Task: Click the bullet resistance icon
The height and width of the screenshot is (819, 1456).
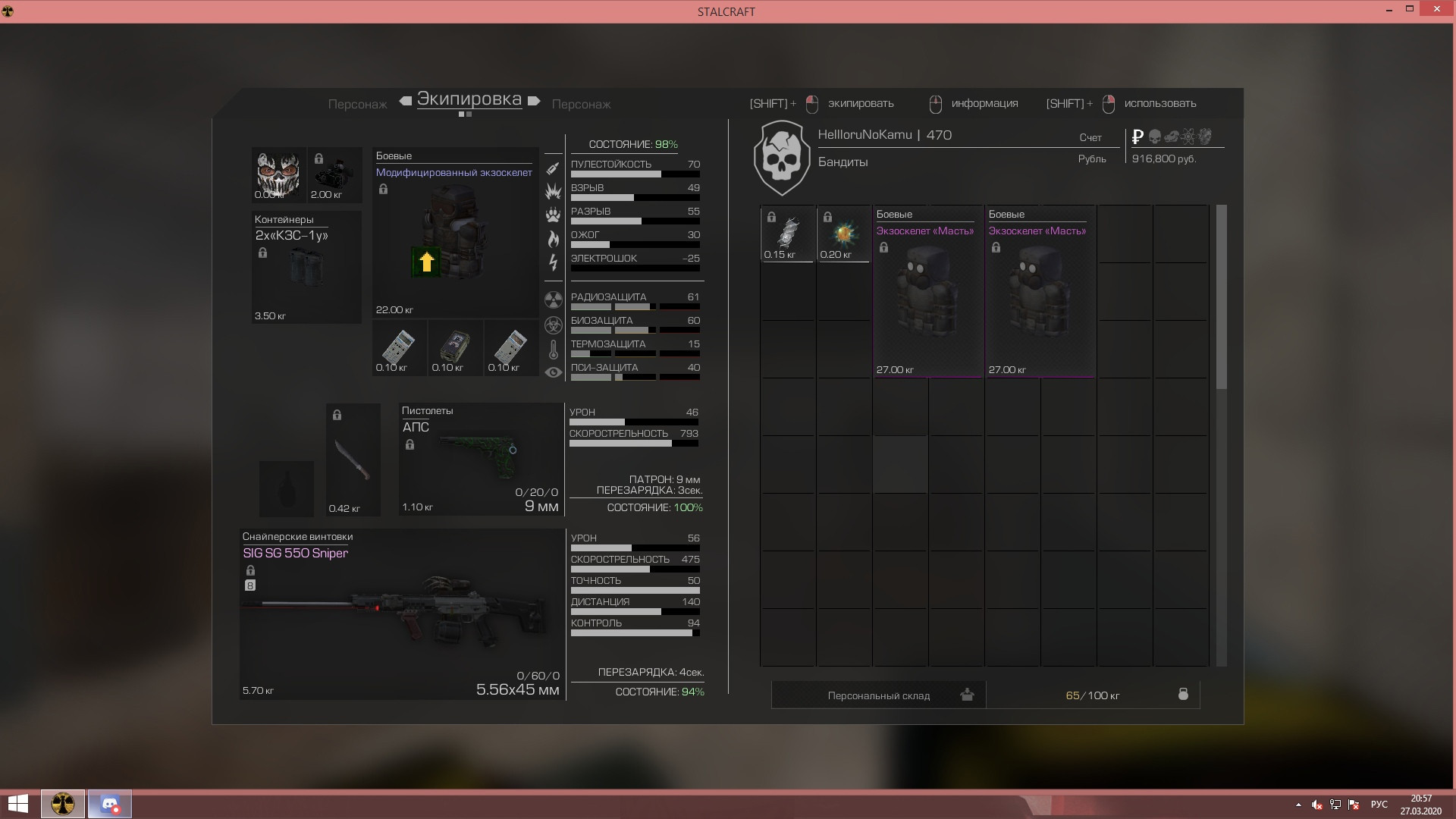Action: point(553,168)
